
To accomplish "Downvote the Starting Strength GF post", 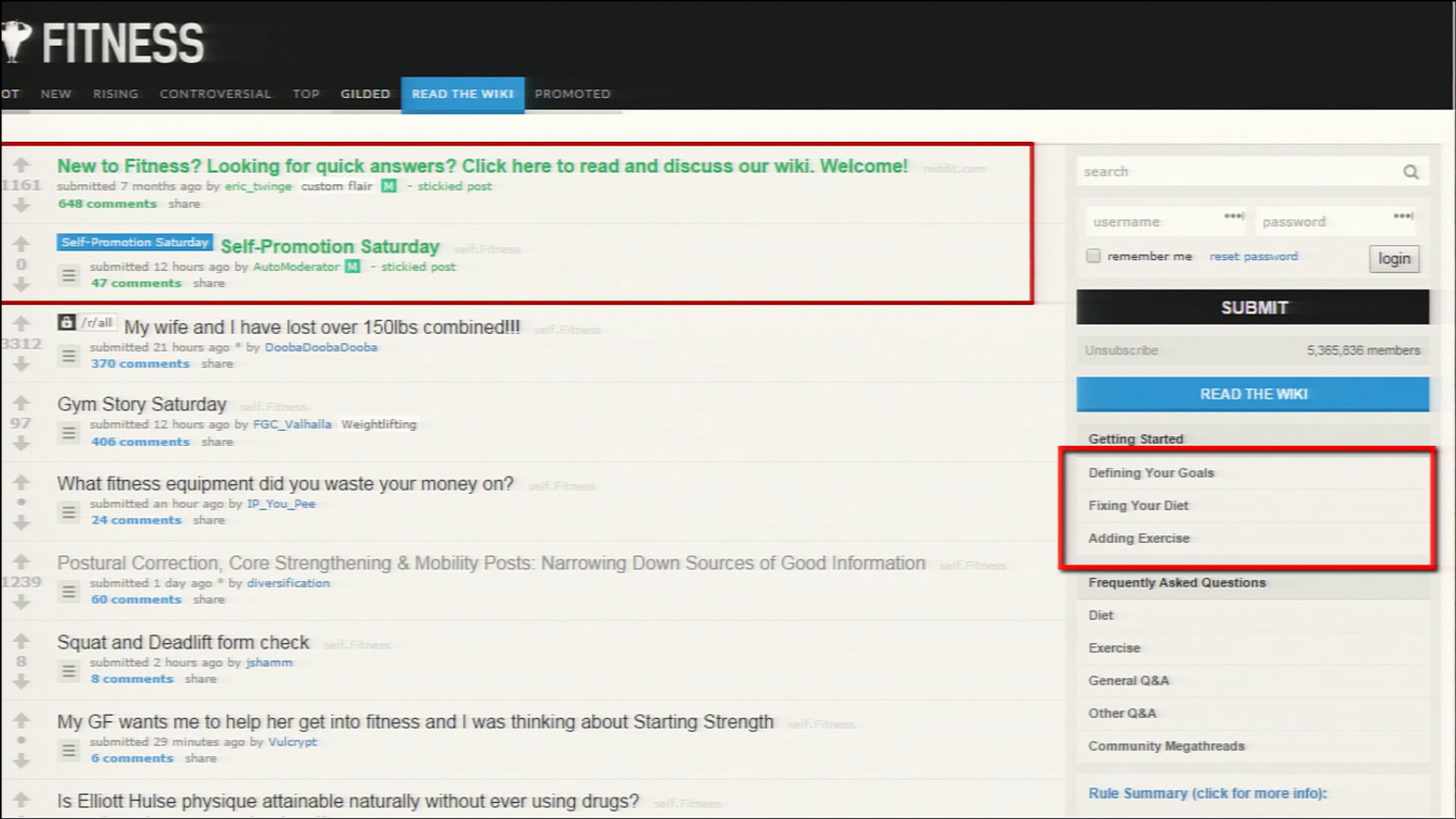I will point(21,760).
